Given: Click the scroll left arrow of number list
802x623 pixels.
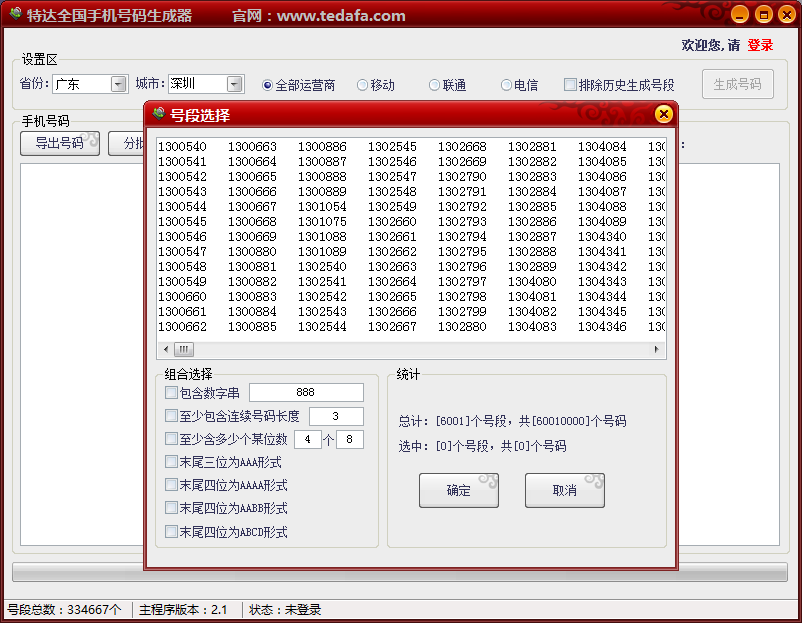Looking at the screenshot, I should 165,350.
